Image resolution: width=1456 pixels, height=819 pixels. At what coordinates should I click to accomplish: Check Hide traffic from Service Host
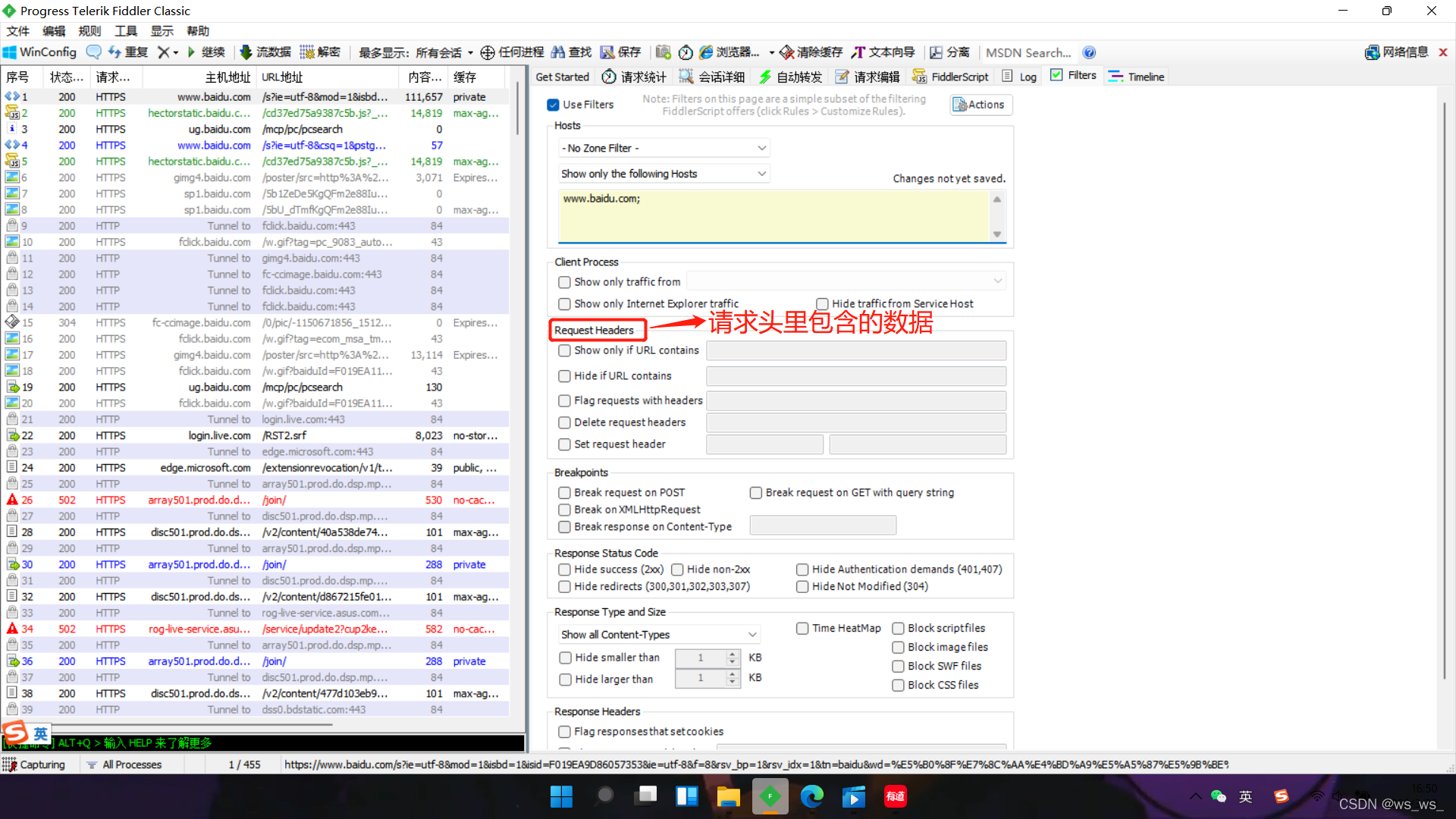tap(822, 304)
